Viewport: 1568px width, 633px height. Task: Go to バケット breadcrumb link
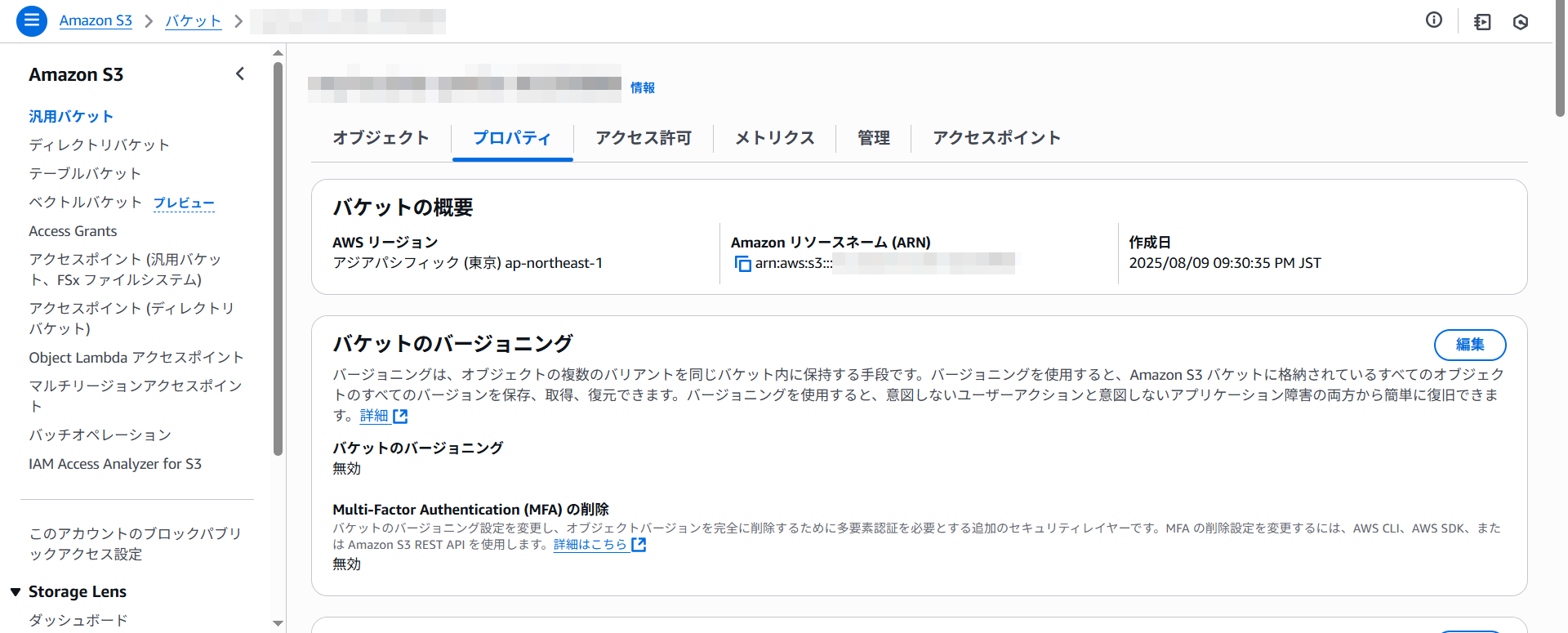(193, 21)
